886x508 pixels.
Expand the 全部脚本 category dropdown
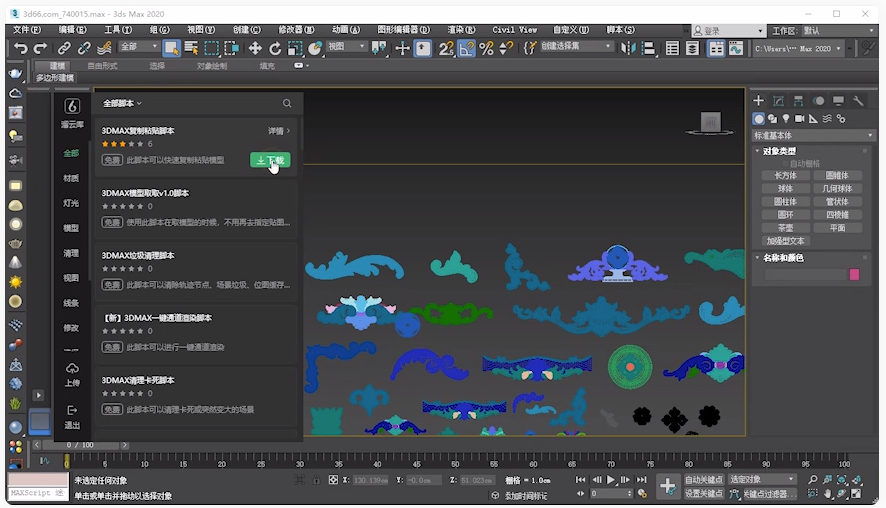tap(122, 103)
